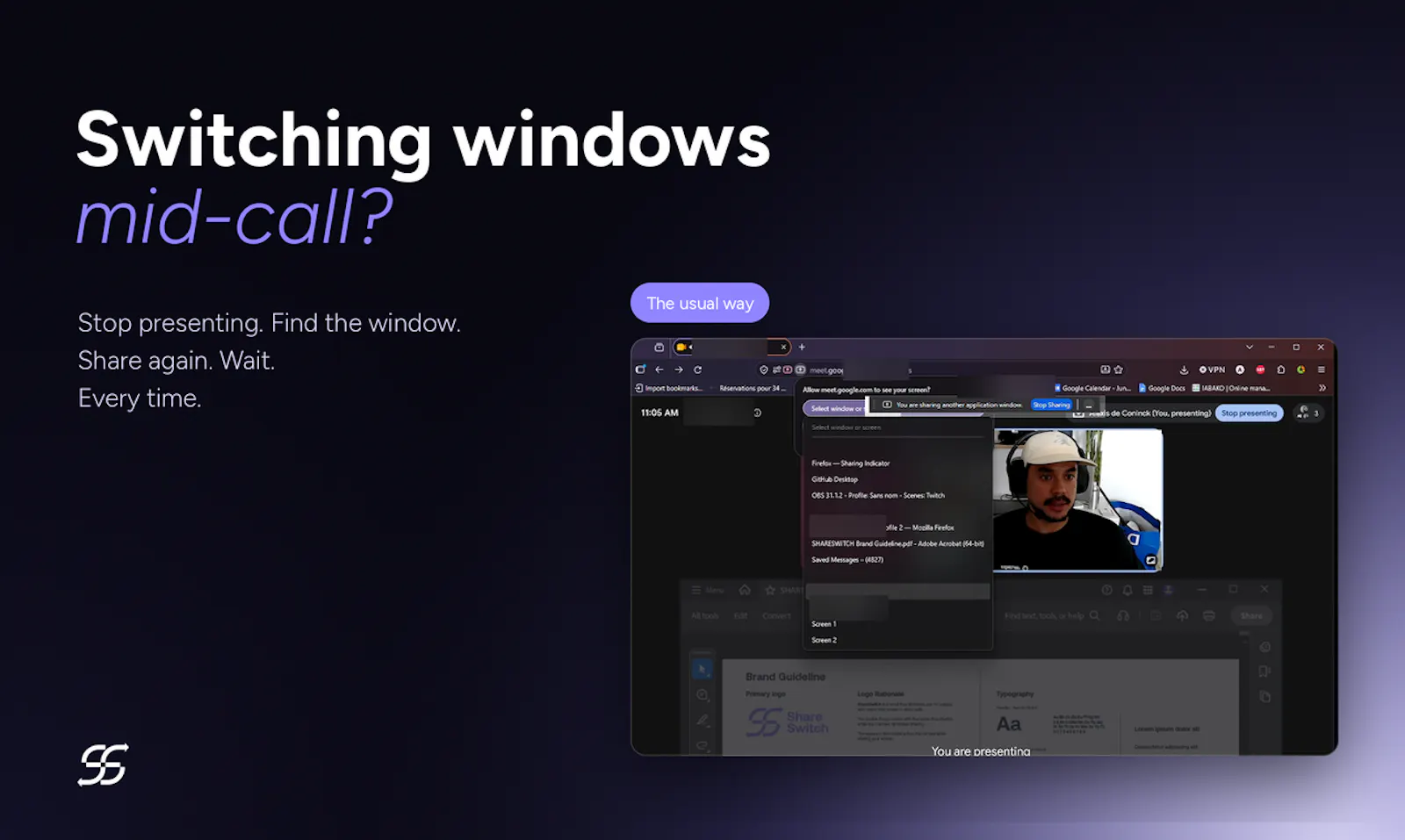Open the Import bookmarks link
Screen dimensions: 1405x840
coord(668,388)
